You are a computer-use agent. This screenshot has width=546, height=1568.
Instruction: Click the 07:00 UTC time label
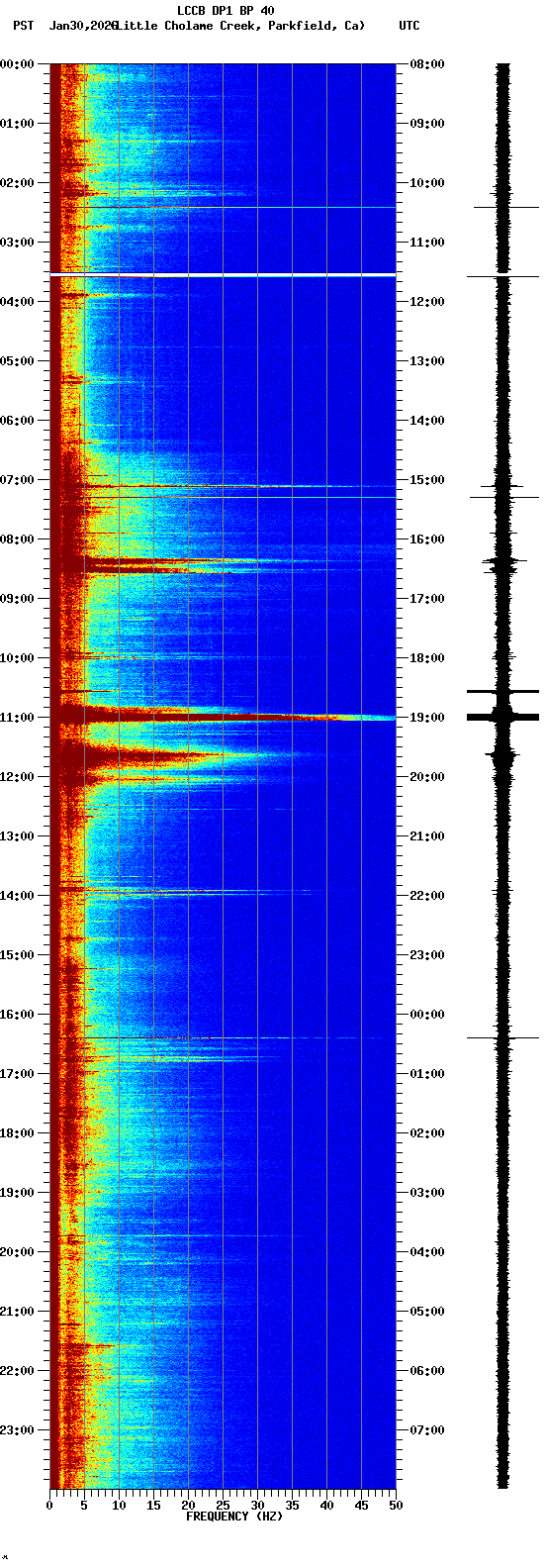(427, 1430)
